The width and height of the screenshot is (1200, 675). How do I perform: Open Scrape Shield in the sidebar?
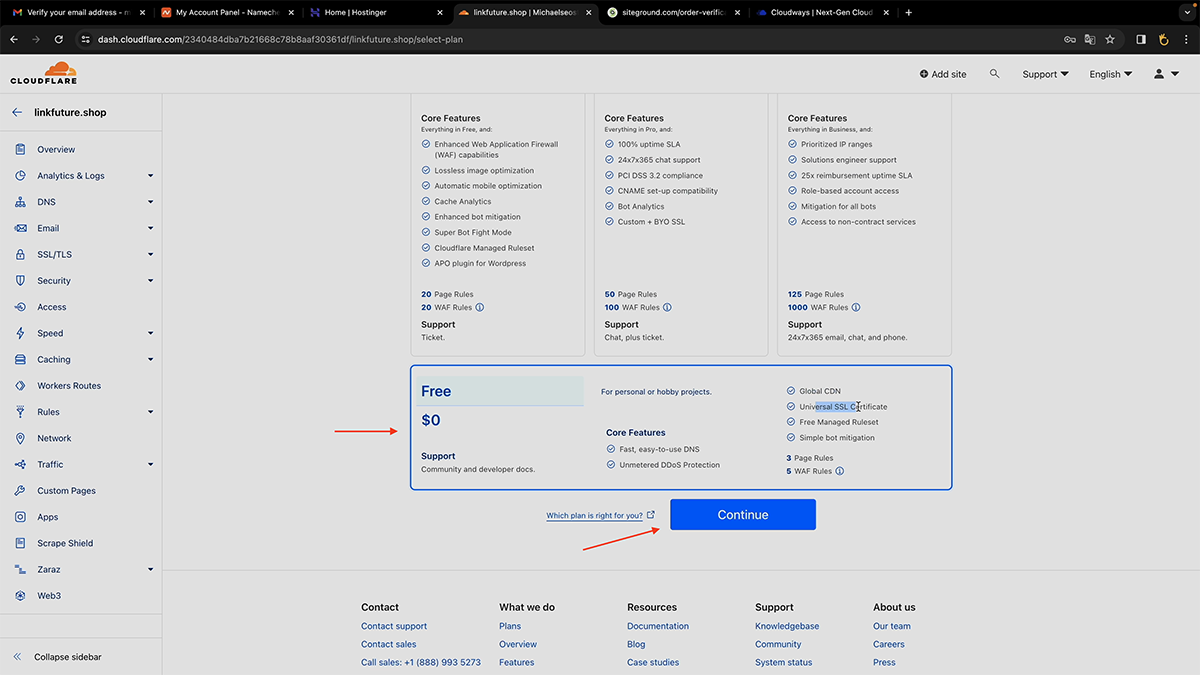click(65, 543)
